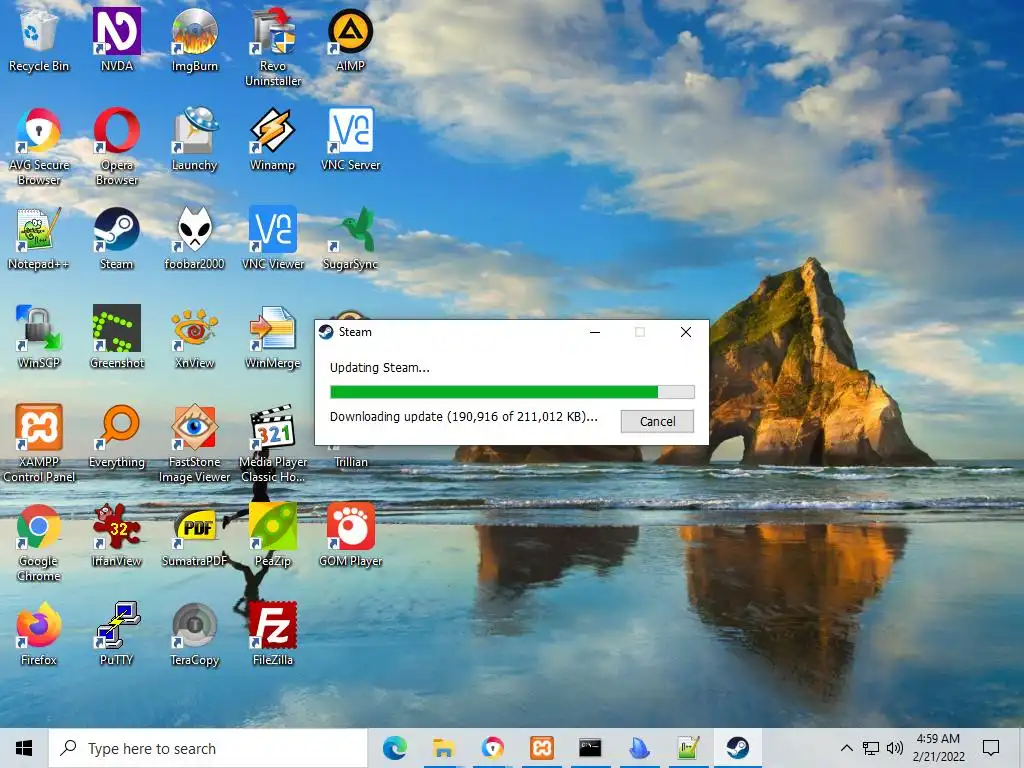
Task: Select the PuTTY desktop shortcut
Action: pyautogui.click(x=116, y=633)
